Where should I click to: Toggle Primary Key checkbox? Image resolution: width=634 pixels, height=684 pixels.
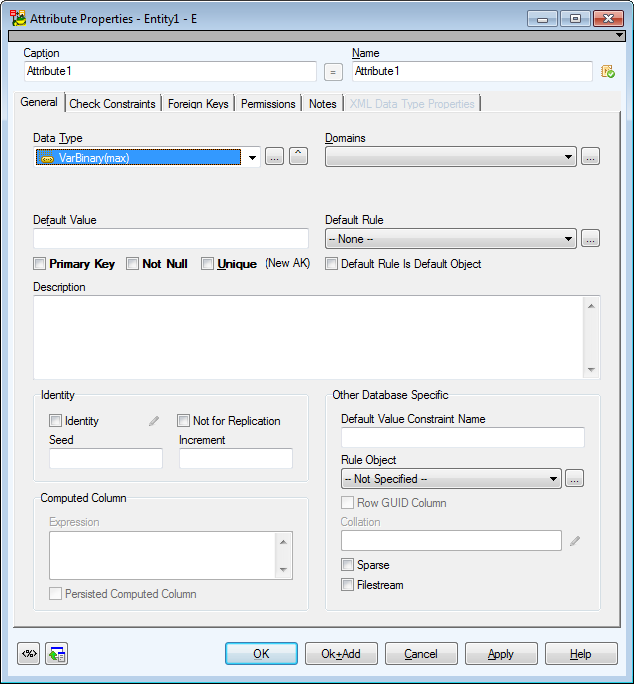[40, 263]
